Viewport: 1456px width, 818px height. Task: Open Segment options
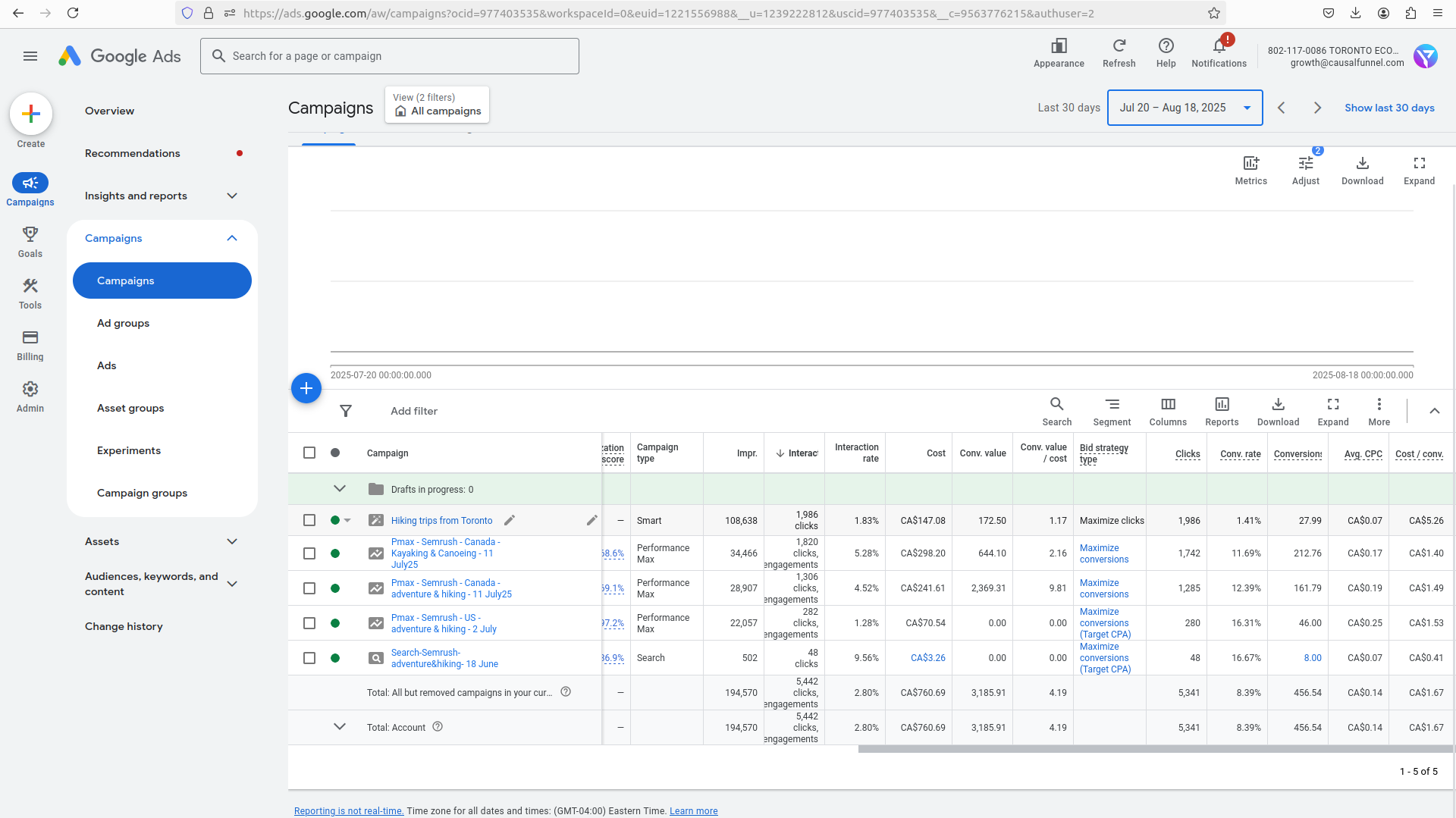1112,412
